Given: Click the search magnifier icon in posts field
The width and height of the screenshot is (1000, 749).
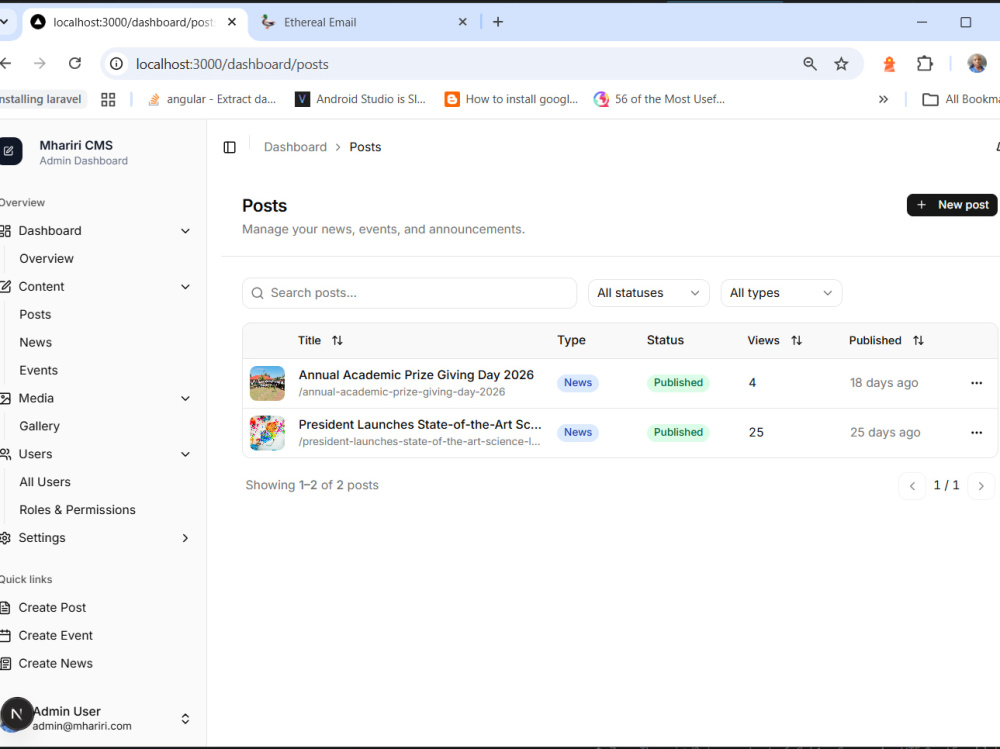Looking at the screenshot, I should (258, 293).
